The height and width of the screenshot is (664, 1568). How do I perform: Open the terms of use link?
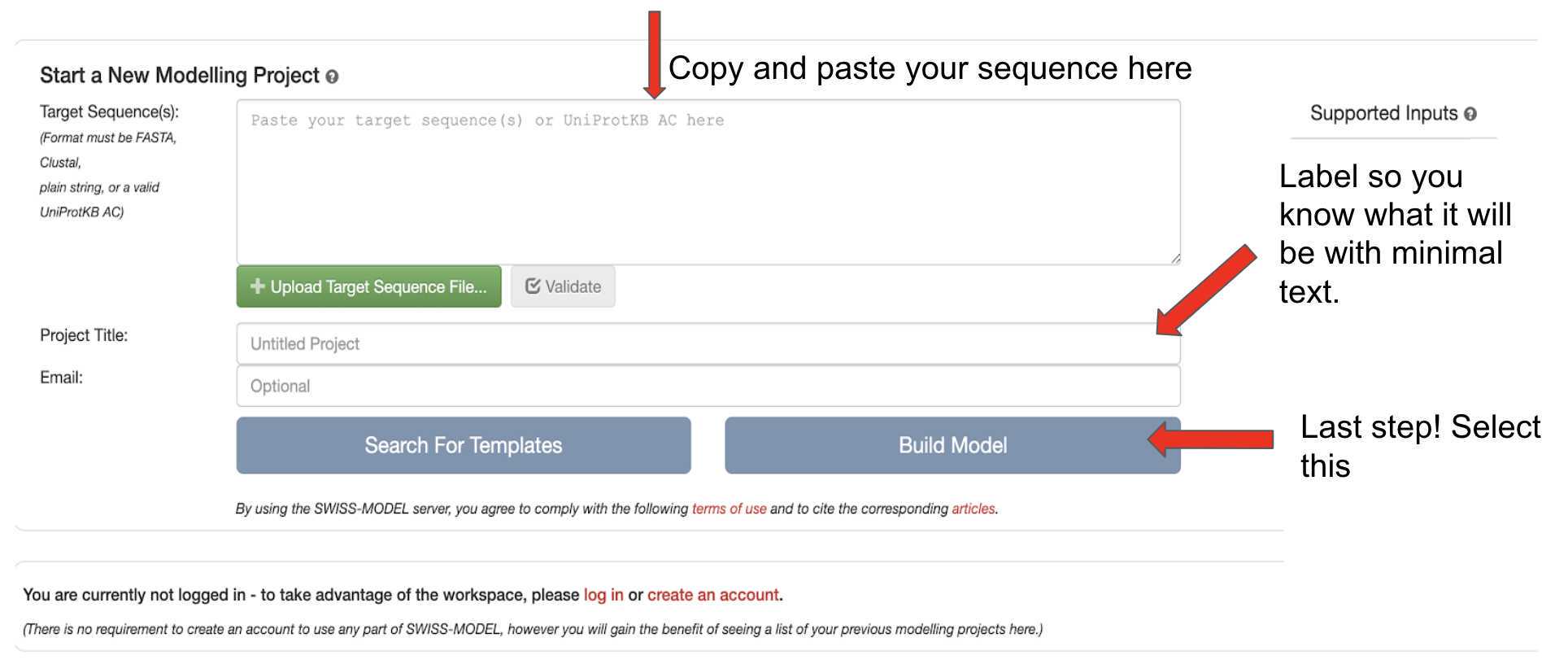(x=729, y=509)
